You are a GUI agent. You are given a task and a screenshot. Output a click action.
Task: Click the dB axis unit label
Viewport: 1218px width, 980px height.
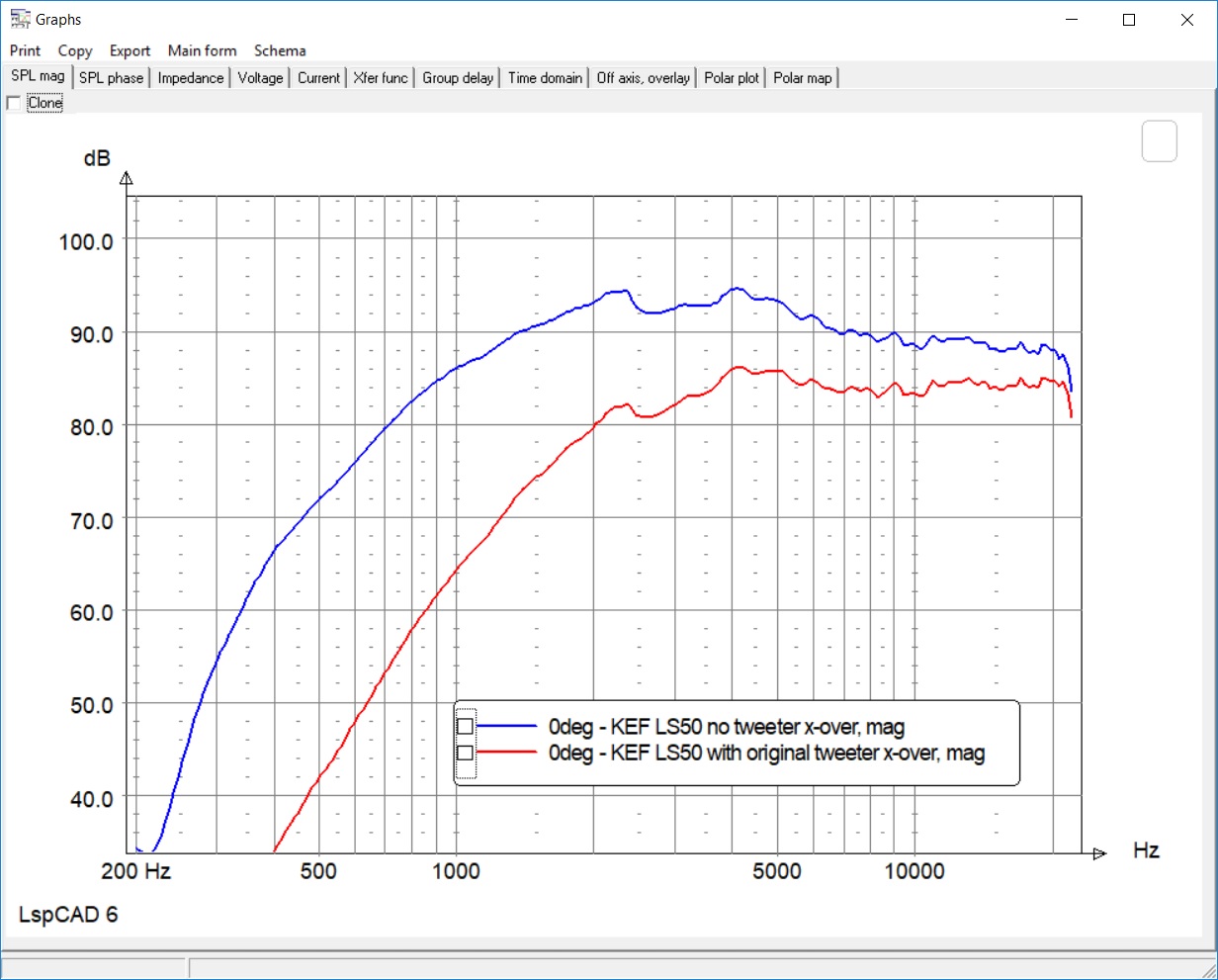pos(97,158)
